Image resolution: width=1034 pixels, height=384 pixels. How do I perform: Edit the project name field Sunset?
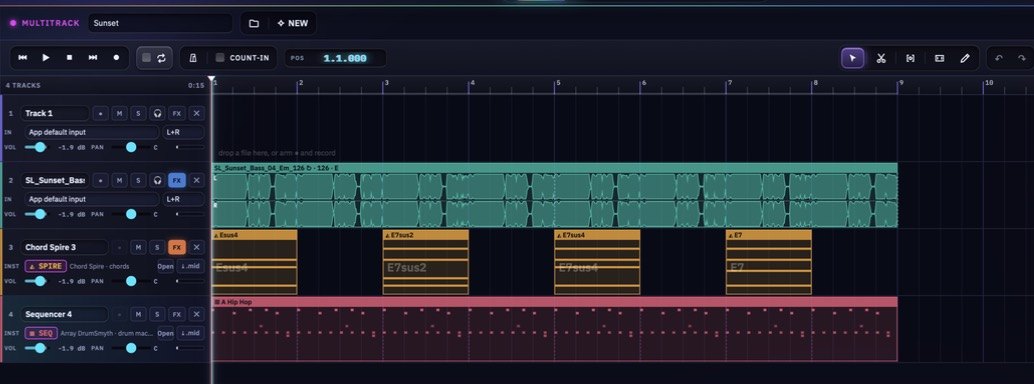click(160, 23)
